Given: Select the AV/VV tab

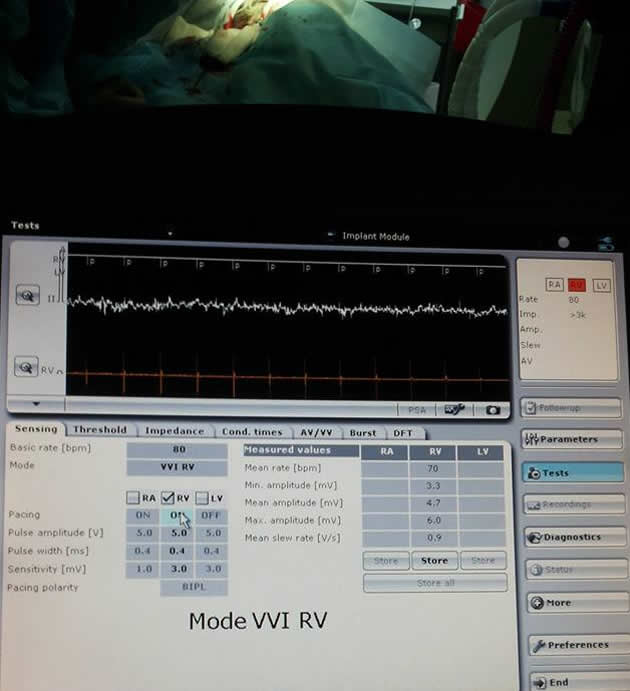Looking at the screenshot, I should coord(316,433).
